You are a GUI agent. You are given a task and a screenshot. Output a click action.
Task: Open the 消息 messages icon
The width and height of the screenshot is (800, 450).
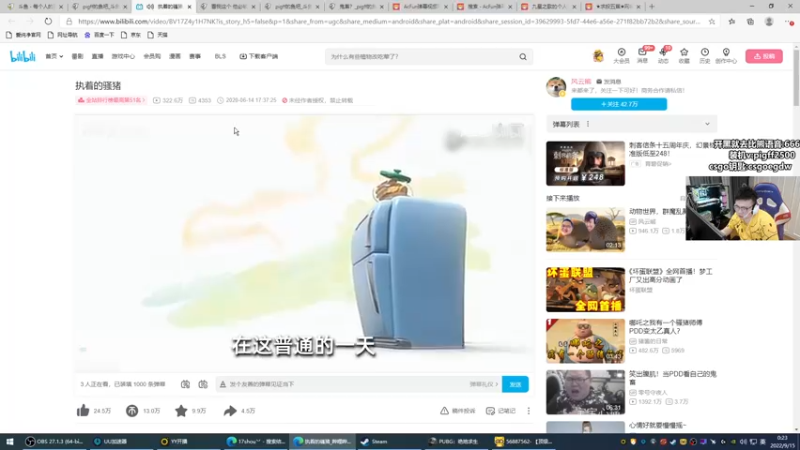[x=642, y=56]
